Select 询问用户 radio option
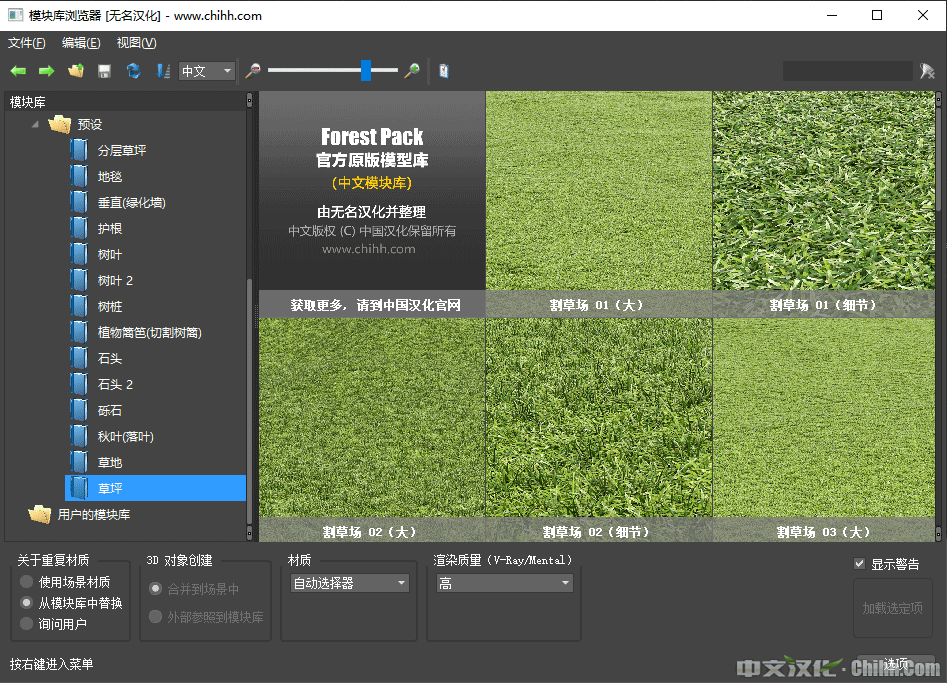The width and height of the screenshot is (947, 683). [27, 624]
